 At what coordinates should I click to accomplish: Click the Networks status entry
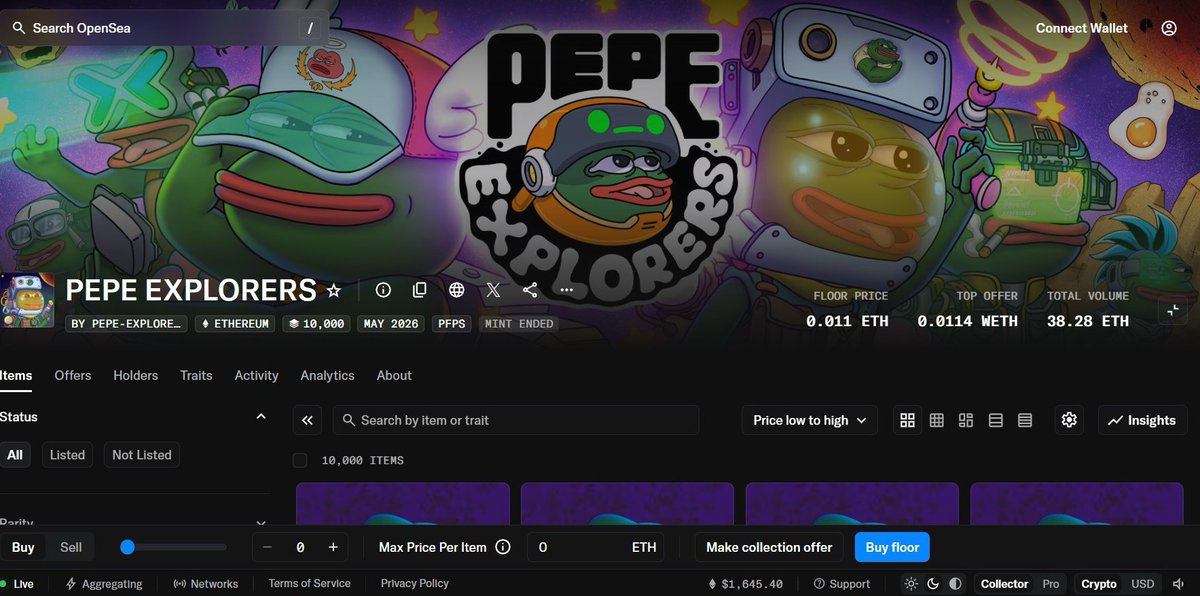(206, 584)
